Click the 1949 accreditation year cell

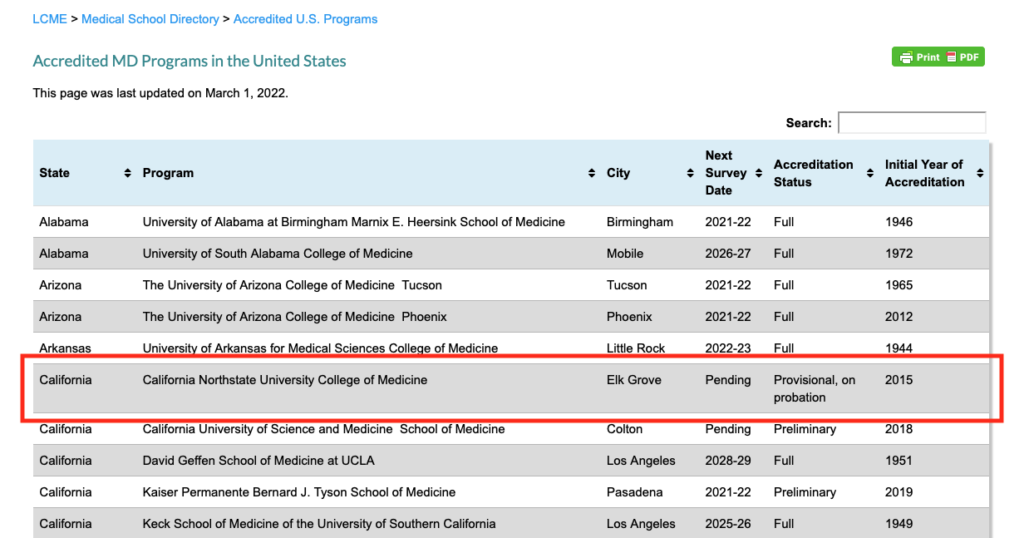tap(899, 524)
